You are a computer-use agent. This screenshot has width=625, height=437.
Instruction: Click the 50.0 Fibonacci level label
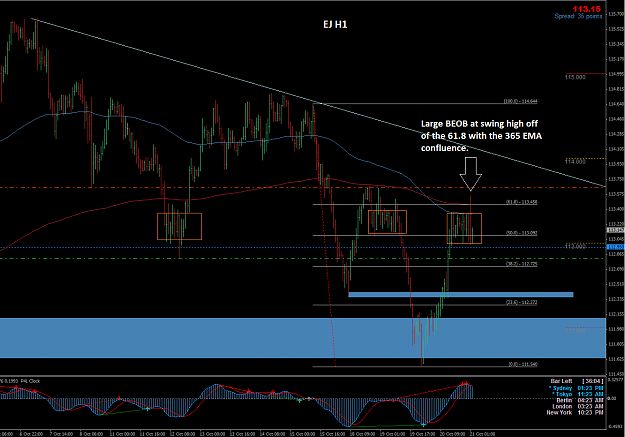tap(521, 233)
